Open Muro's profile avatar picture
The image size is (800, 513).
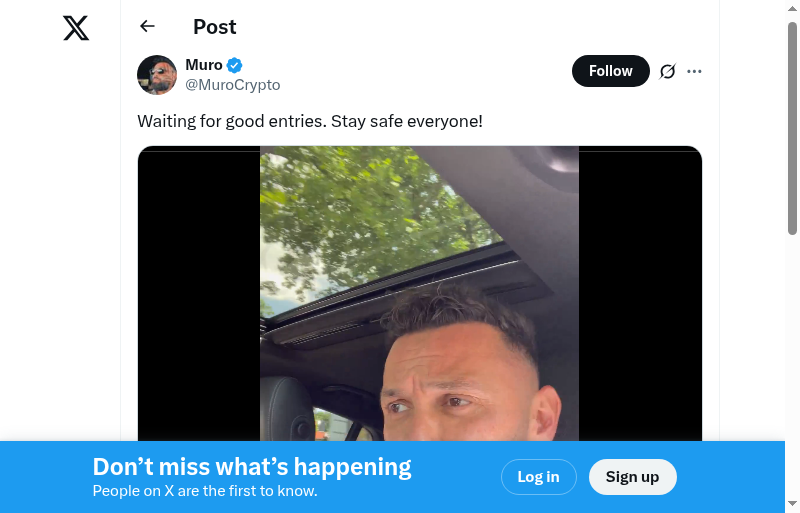click(157, 75)
